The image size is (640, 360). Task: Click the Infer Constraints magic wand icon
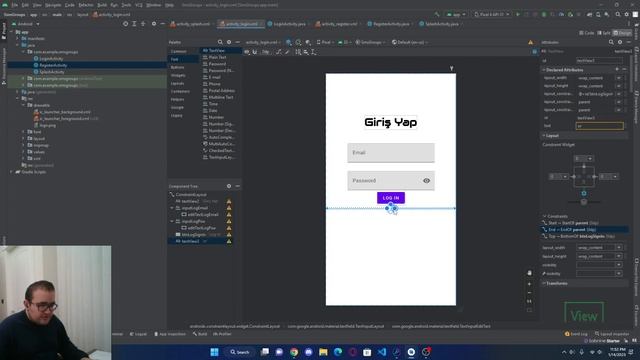coord(287,52)
